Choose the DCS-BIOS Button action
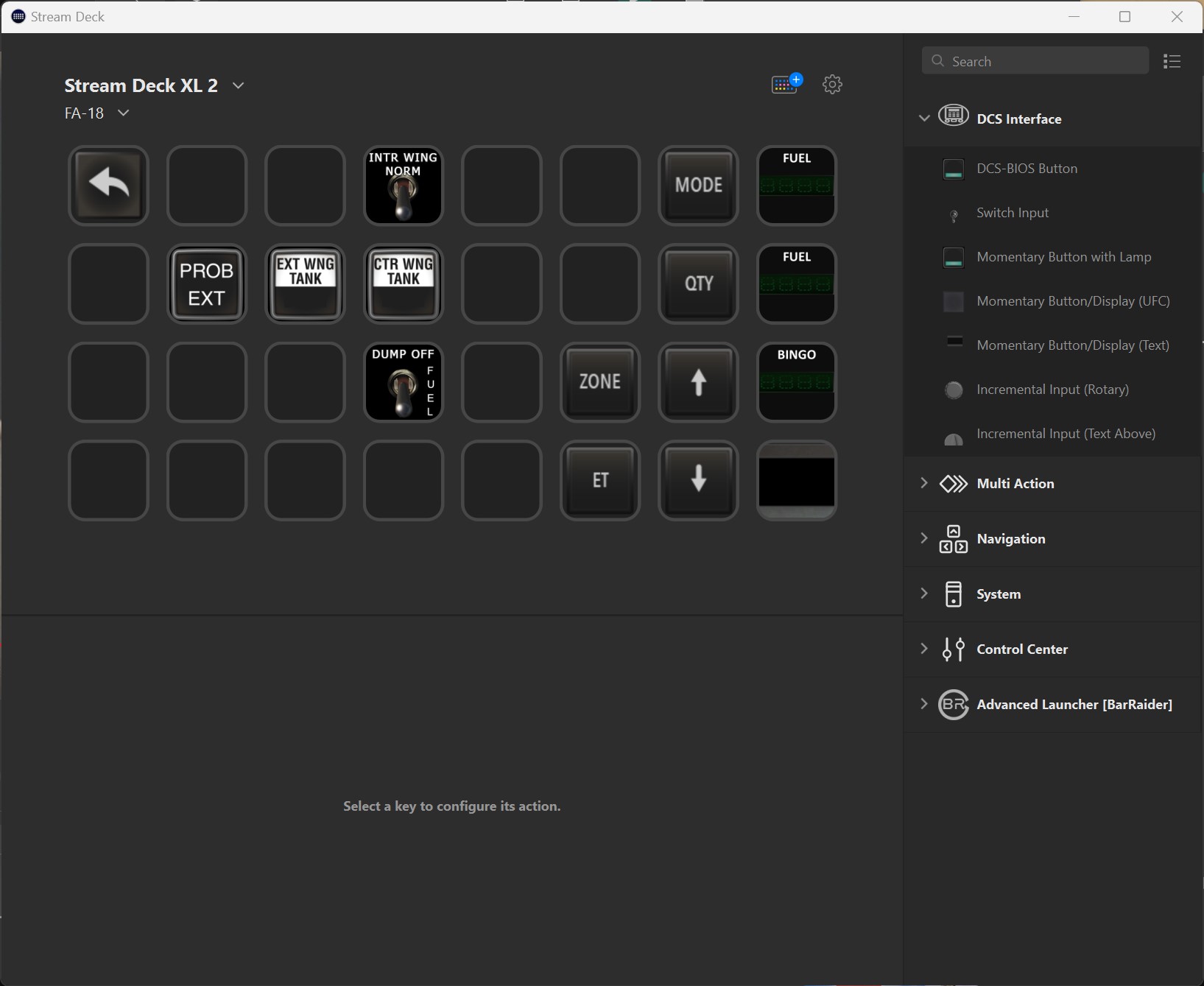Screen dimensions: 1204x986 (1027, 169)
